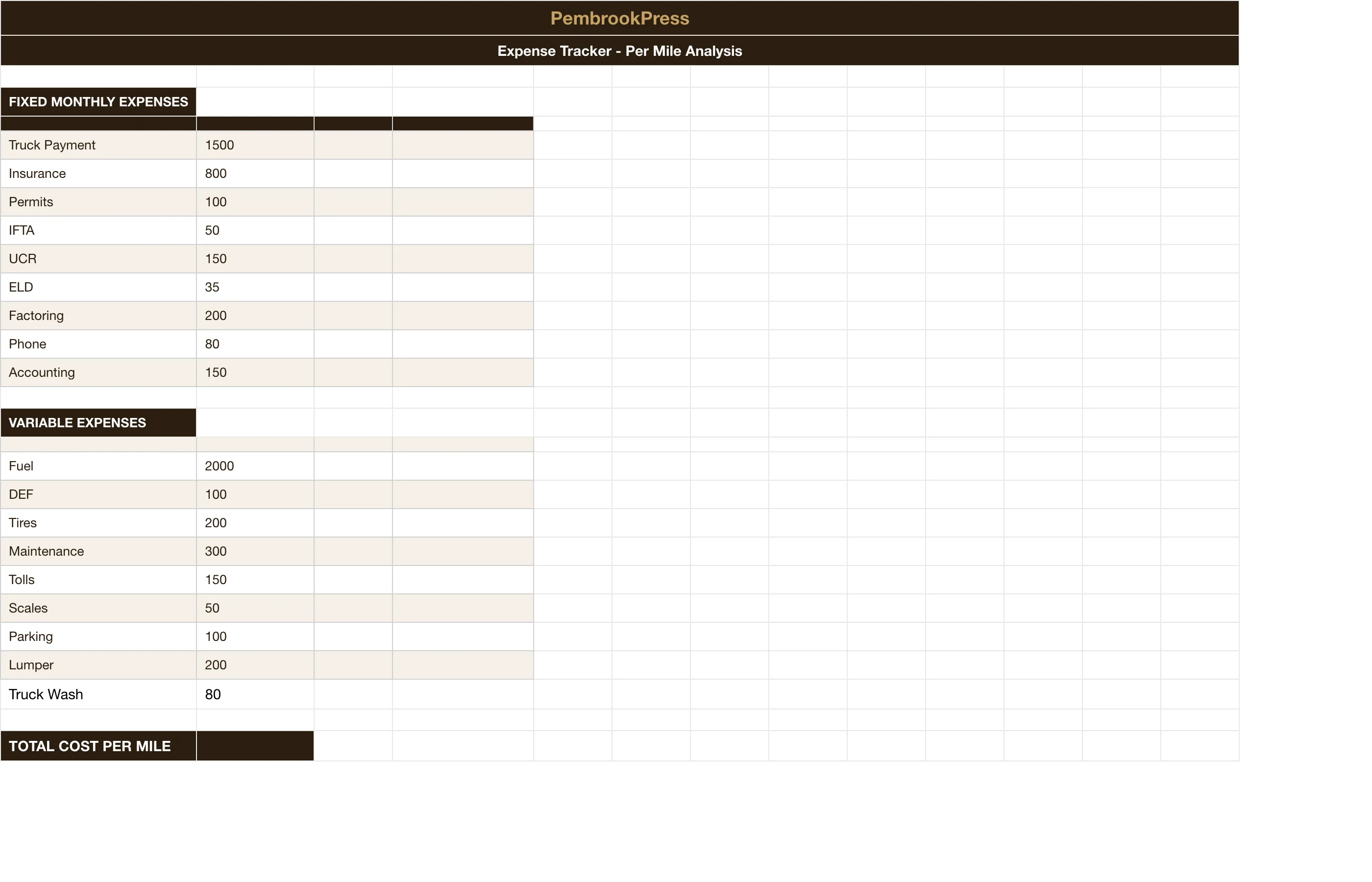Click the 150 value in the UCR row
Image resolution: width=1372 pixels, height=882 pixels.
tap(255, 259)
